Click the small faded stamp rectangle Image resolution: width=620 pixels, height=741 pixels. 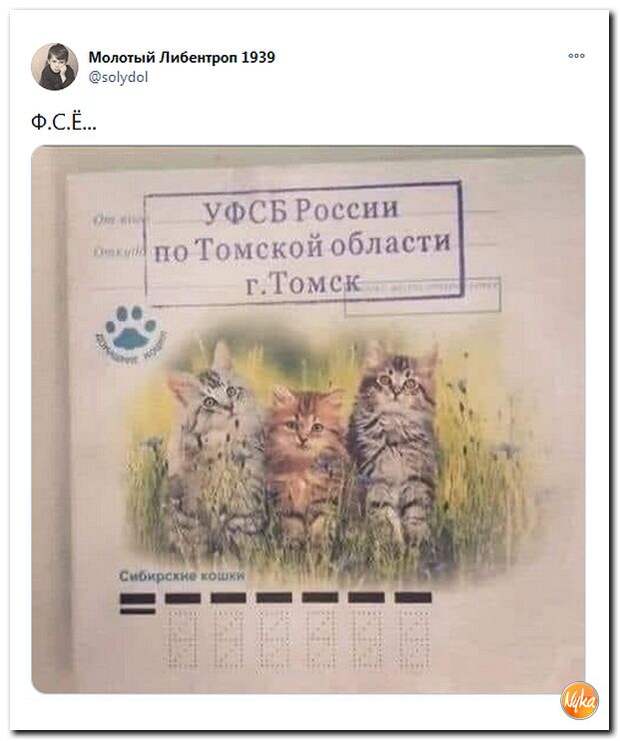(422, 295)
